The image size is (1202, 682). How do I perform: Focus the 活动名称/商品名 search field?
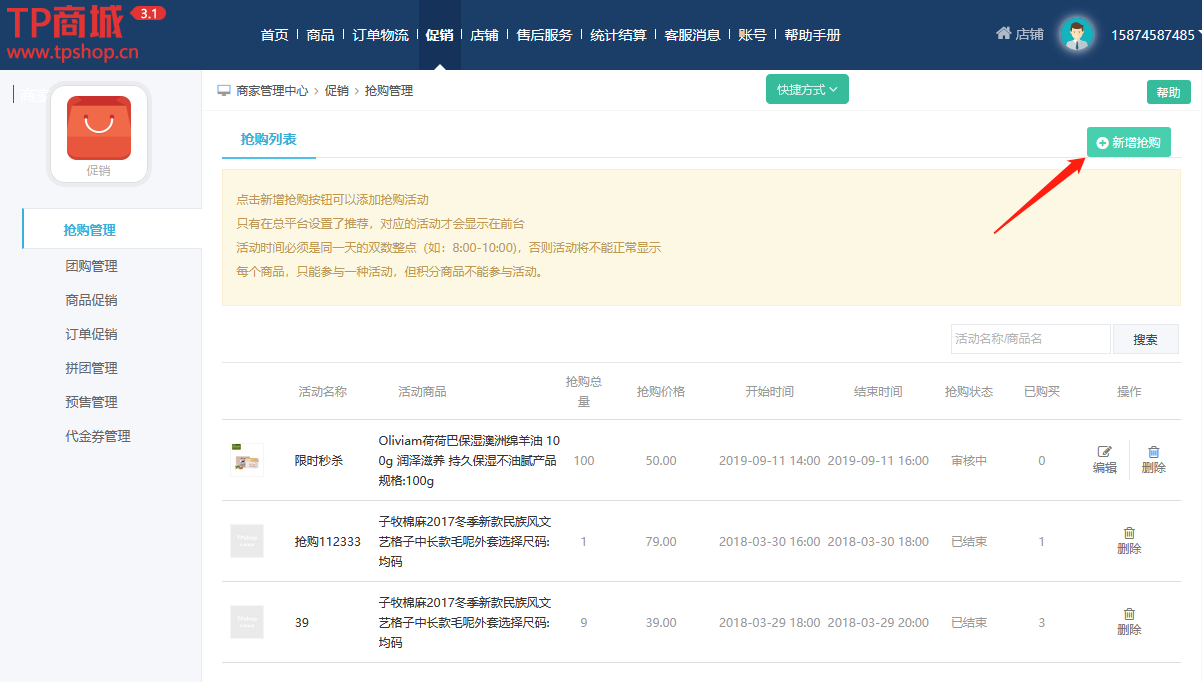(1030, 339)
